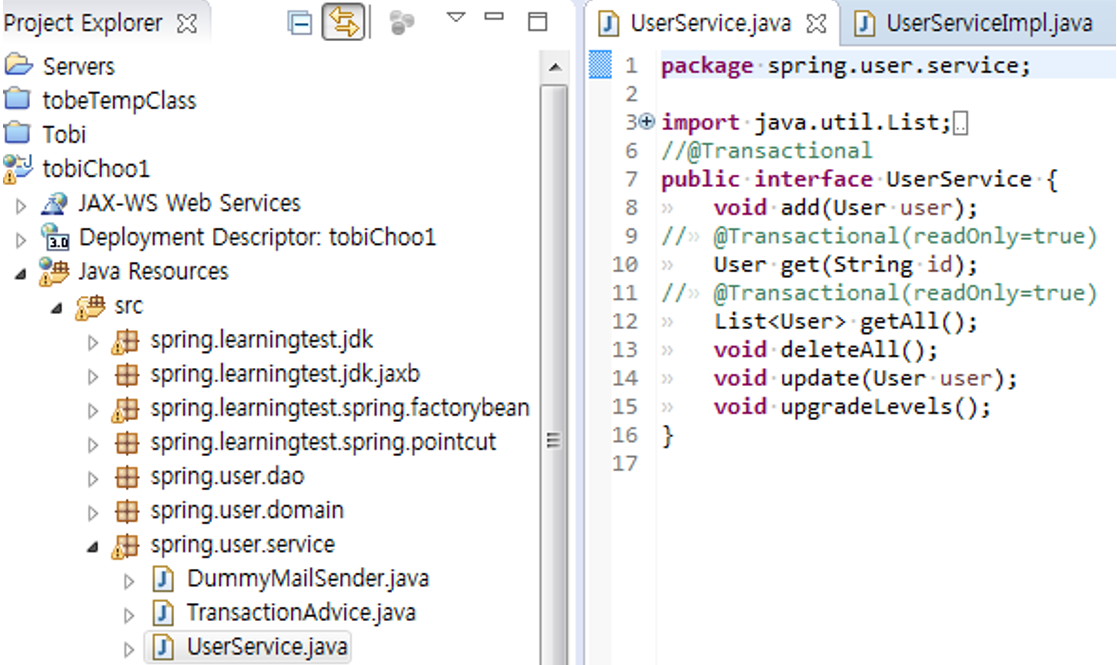Click the src source folder icon

pyautogui.click(x=90, y=306)
